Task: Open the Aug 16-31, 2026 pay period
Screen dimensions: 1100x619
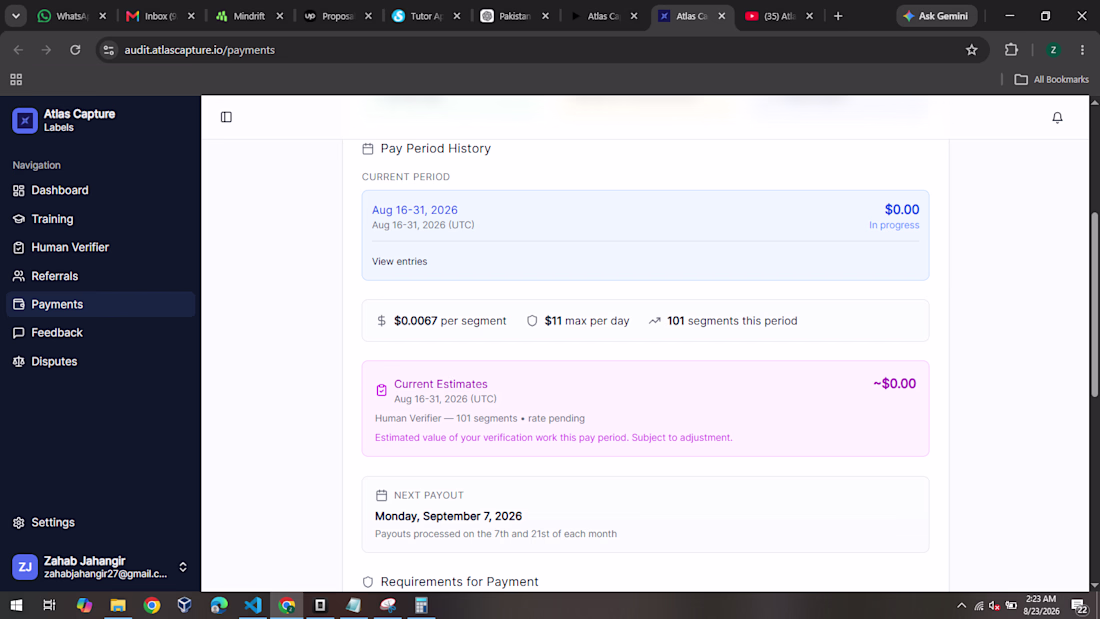Action: [415, 210]
